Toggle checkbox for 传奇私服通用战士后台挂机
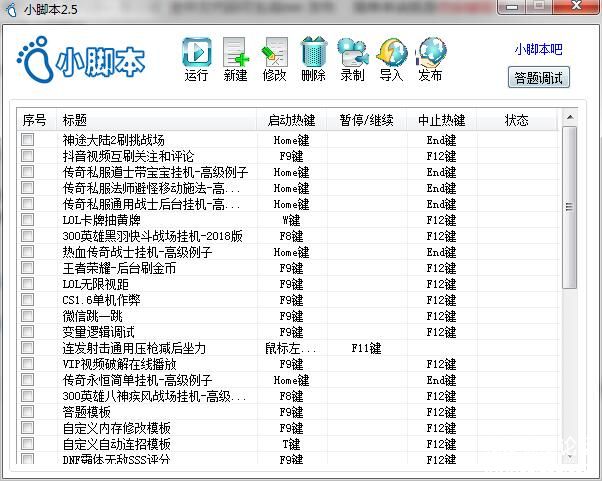Screen dimensions: 602x481 point(28,203)
